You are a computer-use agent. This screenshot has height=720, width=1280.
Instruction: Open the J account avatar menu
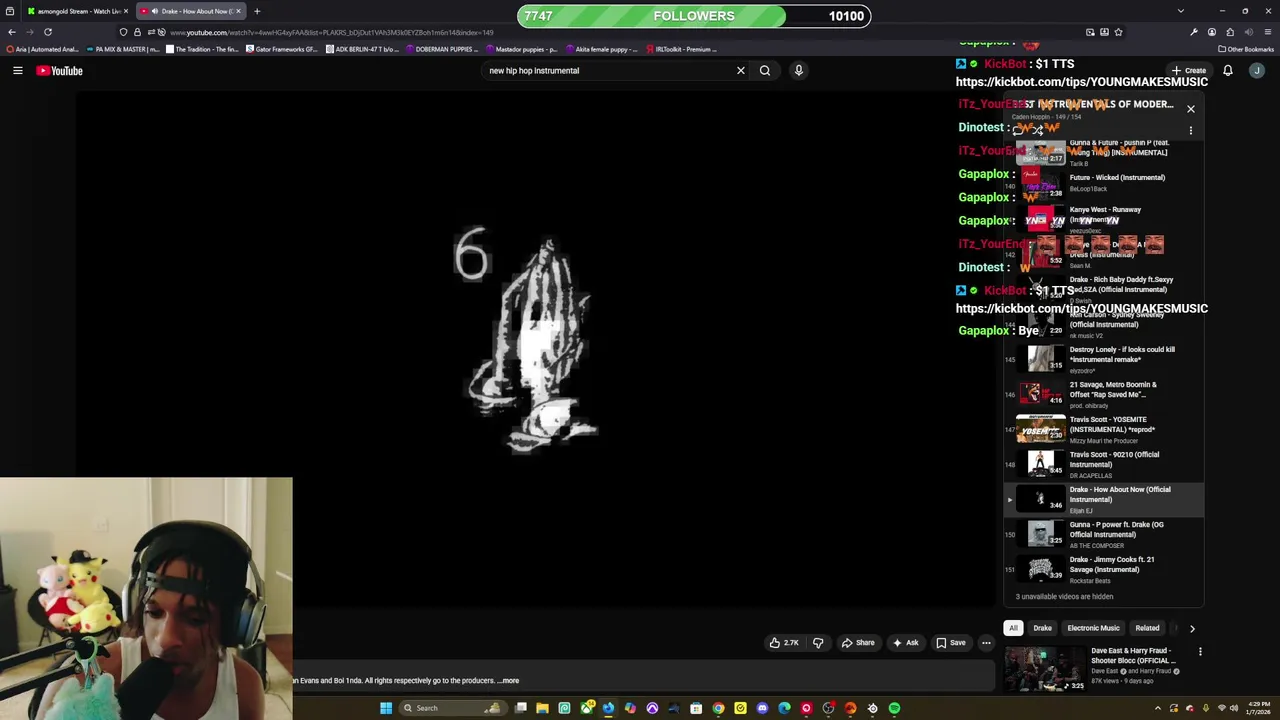(x=1257, y=71)
